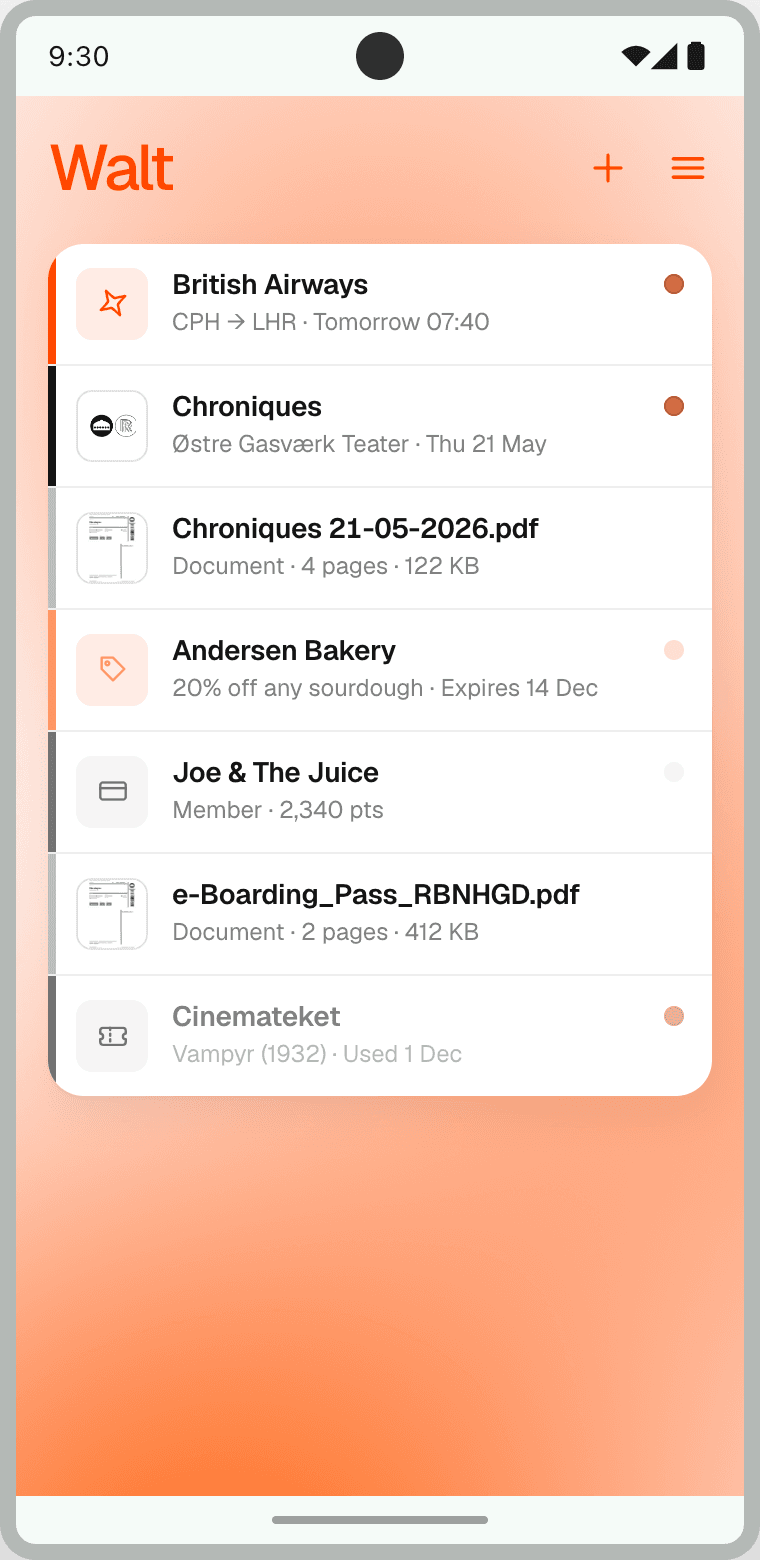Select the "CPH → LHR · Tomorrow 07:40" text
The image size is (760, 1560).
pyautogui.click(x=331, y=322)
